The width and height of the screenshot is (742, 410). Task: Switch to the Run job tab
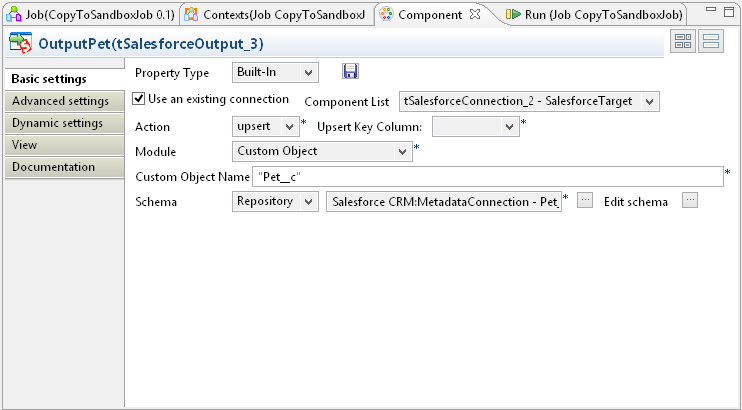coord(594,14)
